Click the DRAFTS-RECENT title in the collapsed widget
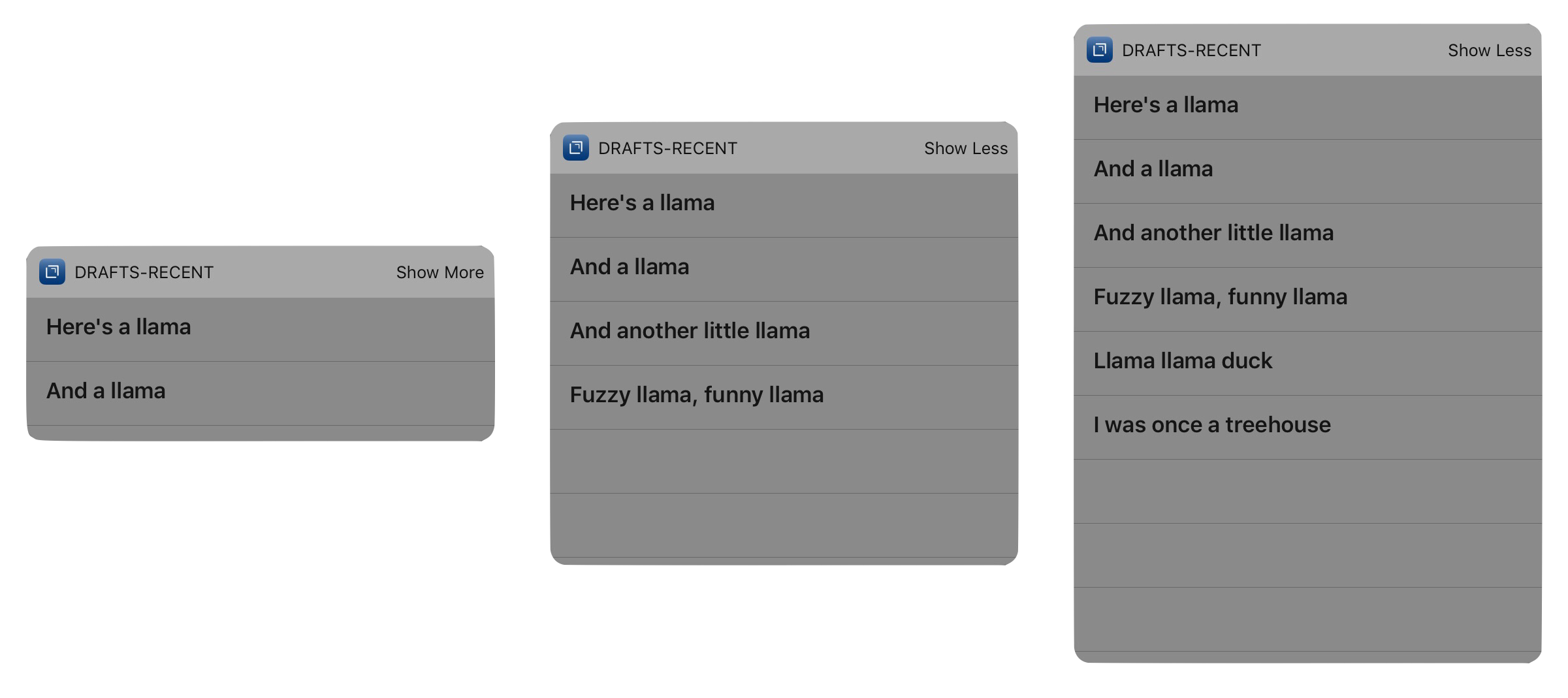 click(144, 272)
